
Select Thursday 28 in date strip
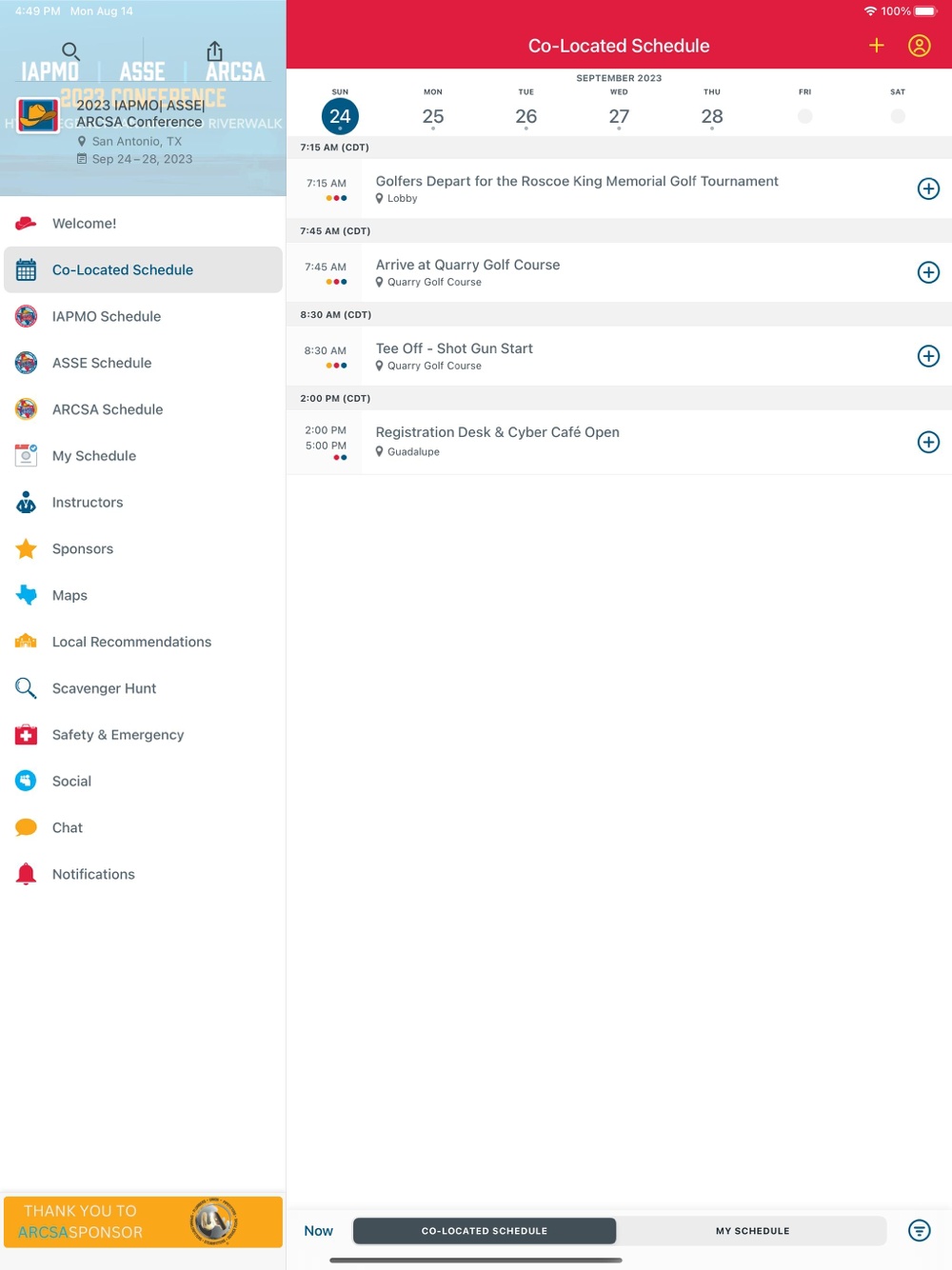tap(712, 116)
